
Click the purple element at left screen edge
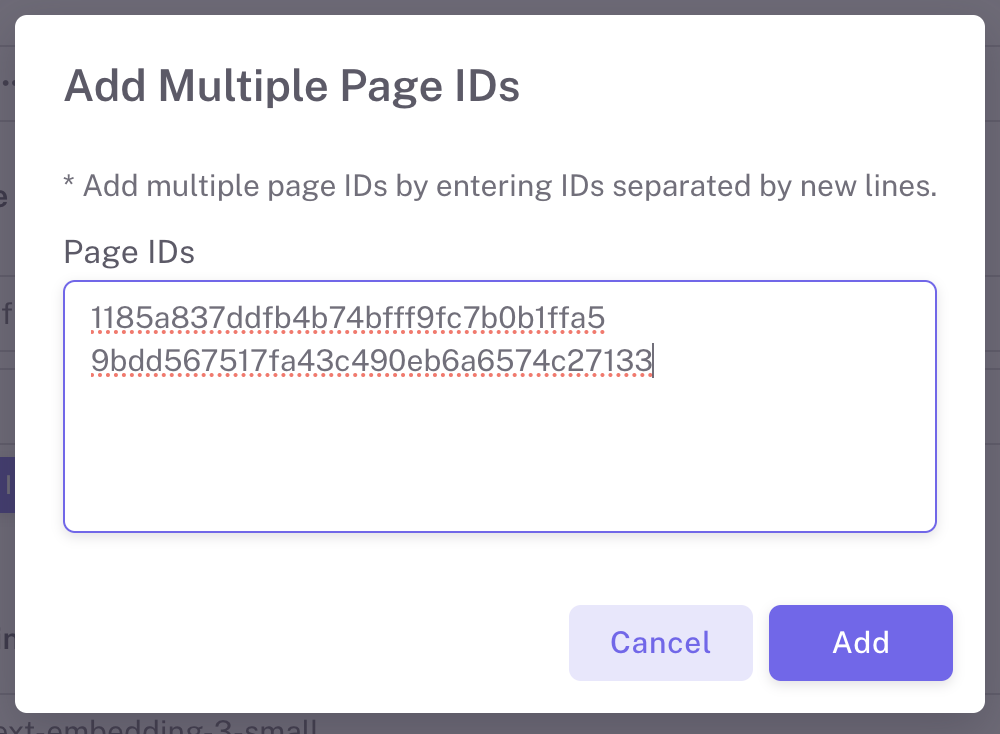(x=7, y=485)
